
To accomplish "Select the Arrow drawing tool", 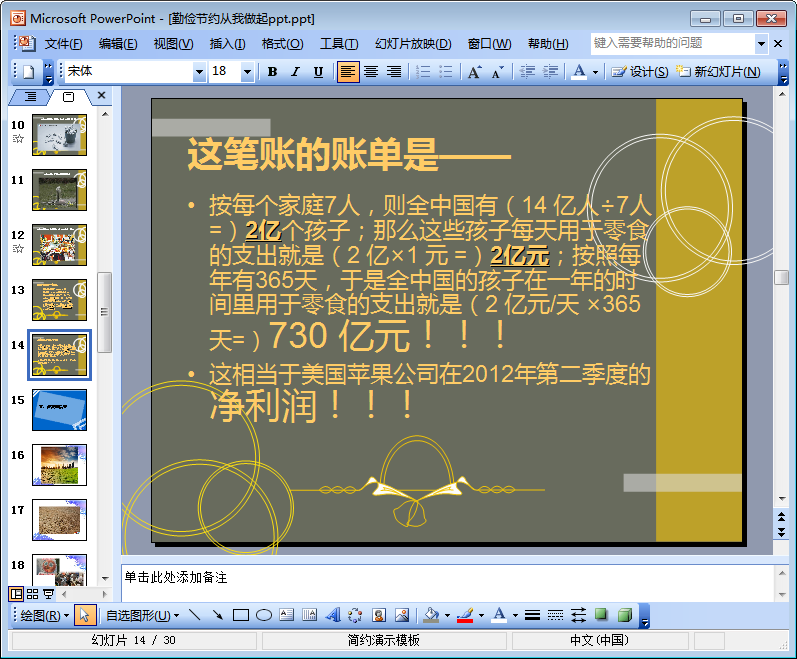I will click(218, 616).
